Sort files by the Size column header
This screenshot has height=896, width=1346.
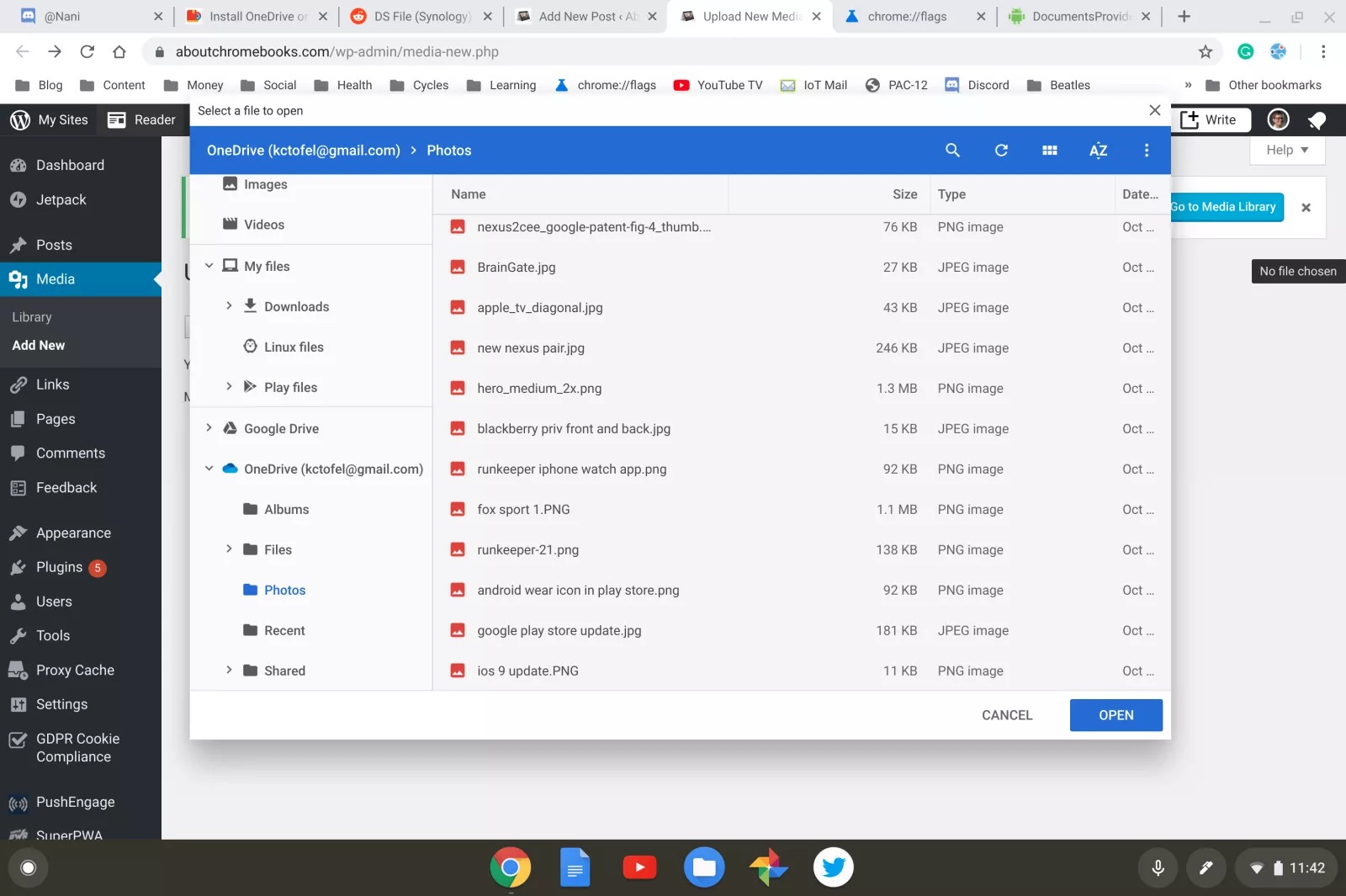coord(904,194)
